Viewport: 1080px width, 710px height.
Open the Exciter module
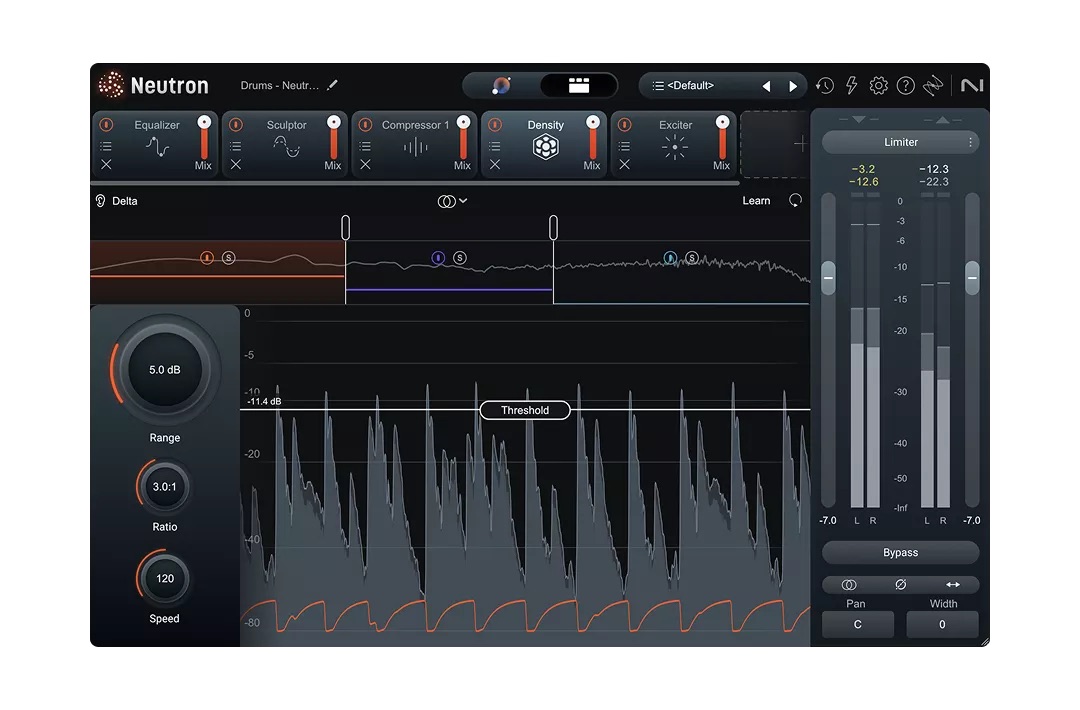(675, 146)
